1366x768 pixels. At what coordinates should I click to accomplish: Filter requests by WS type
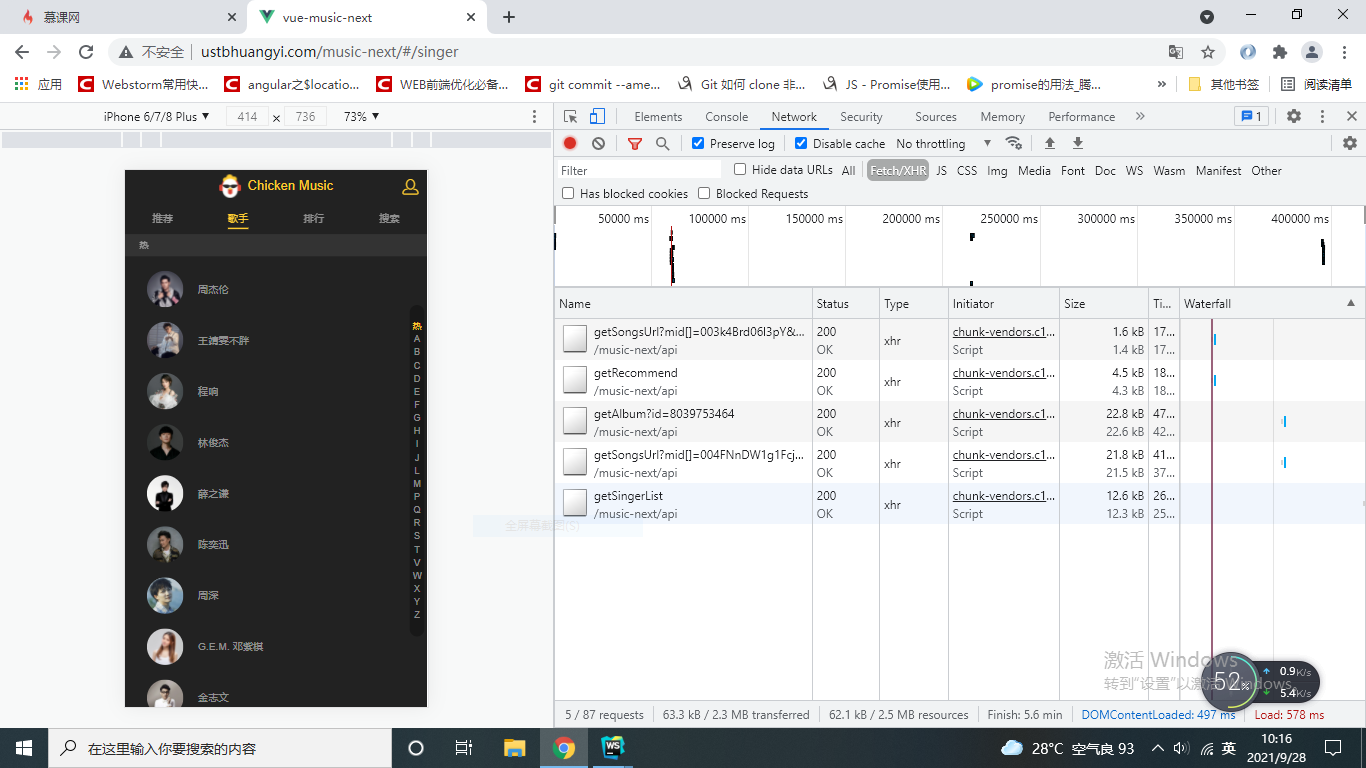click(1134, 171)
